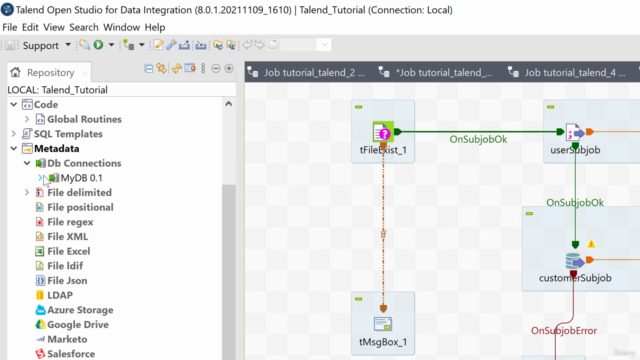640x360 pixels.
Task: Click the second folder sync toolbar icon
Action: tap(231, 45)
